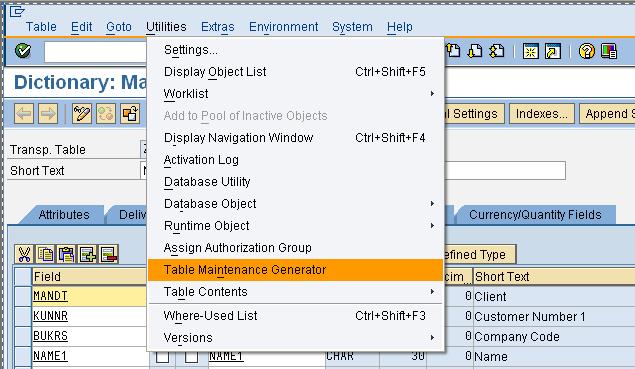Click the select-all corner cell left of Field header
Viewport: 635px width, 369px height.
(23, 277)
